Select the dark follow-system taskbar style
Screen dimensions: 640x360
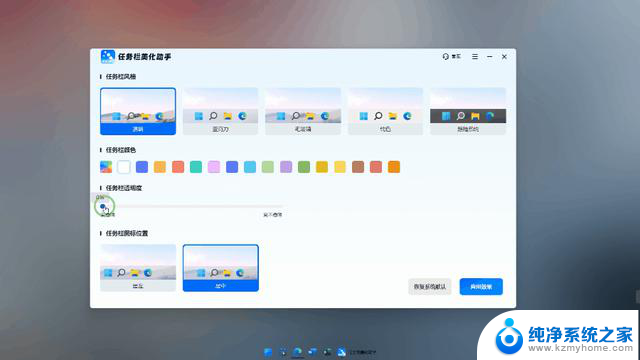point(468,111)
